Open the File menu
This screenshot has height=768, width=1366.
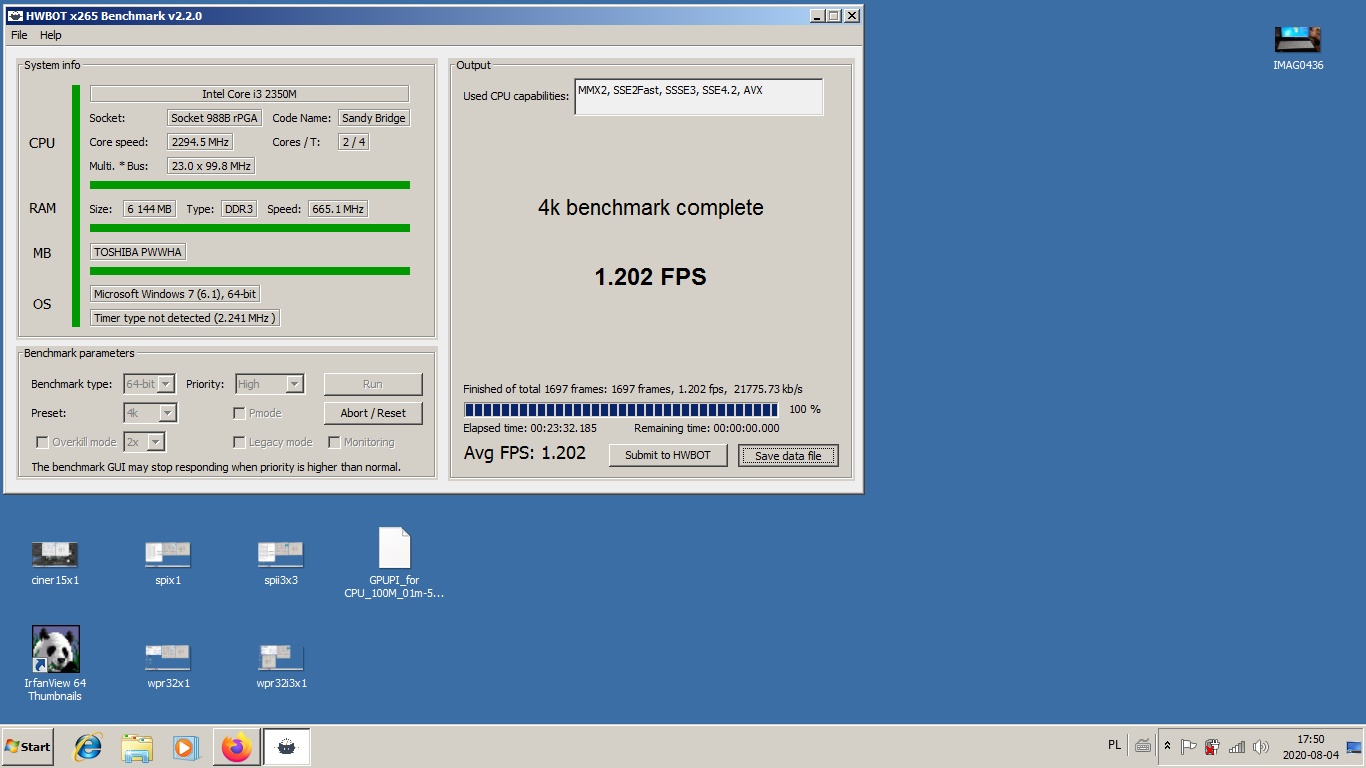pos(19,35)
